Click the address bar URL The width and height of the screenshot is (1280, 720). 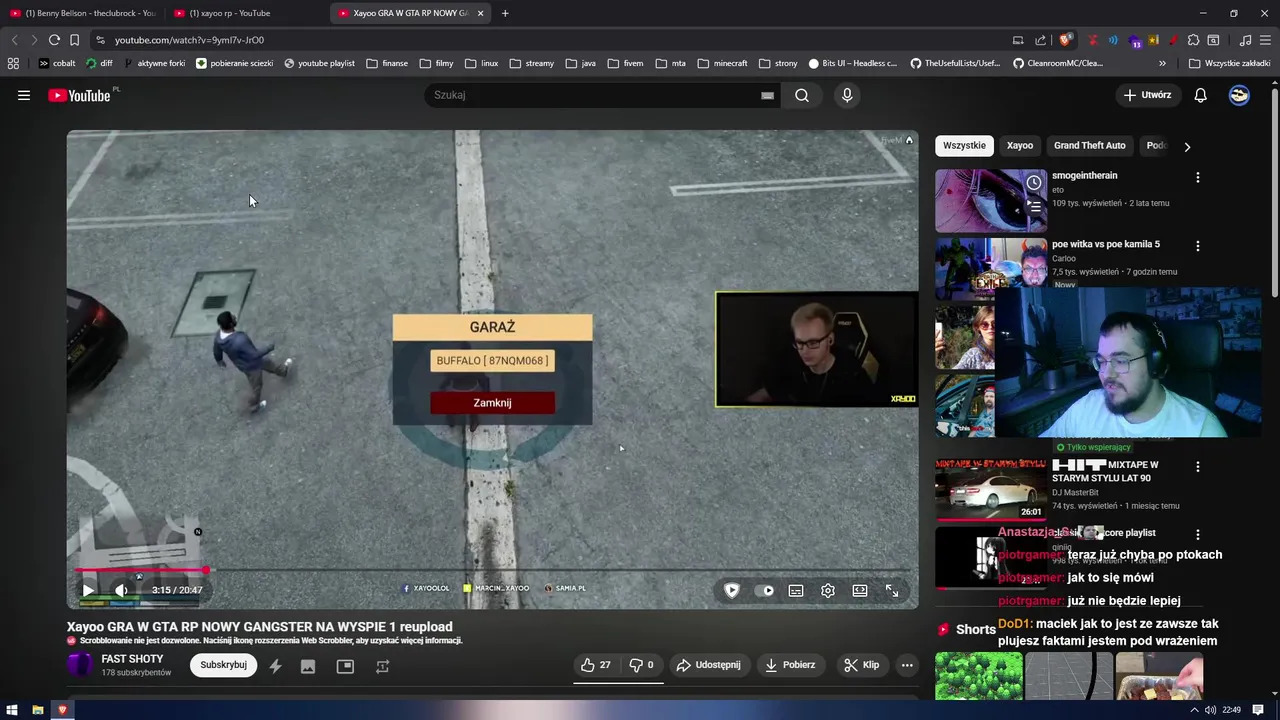[189, 40]
